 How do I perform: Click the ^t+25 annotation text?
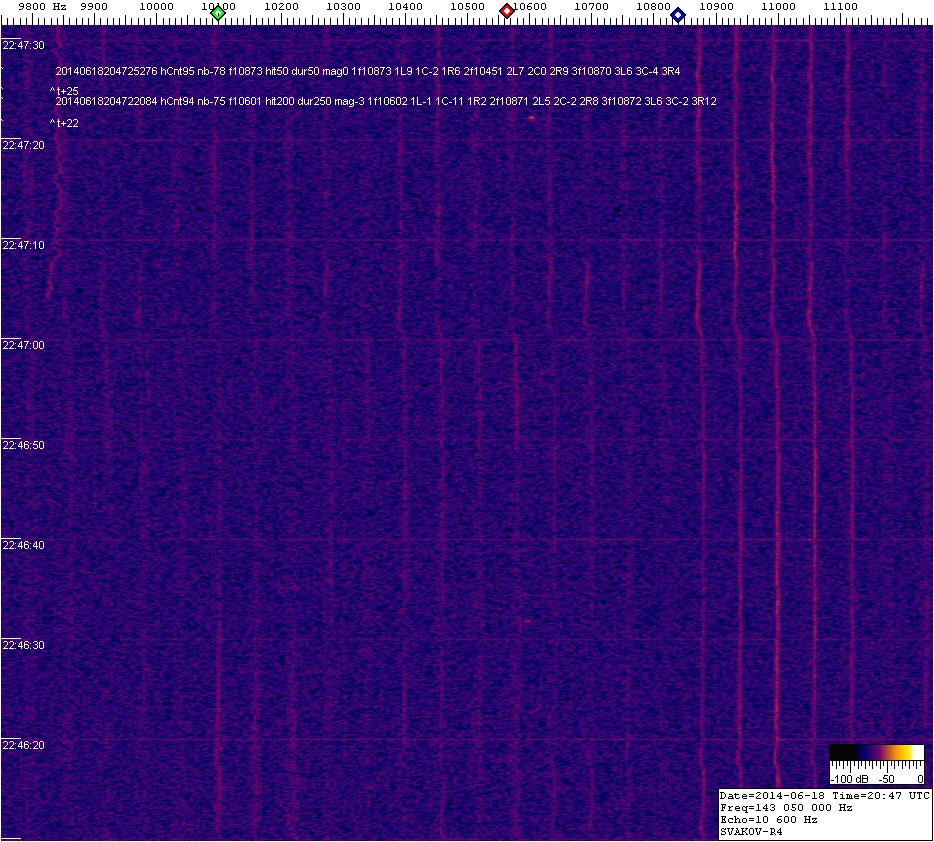(64, 91)
